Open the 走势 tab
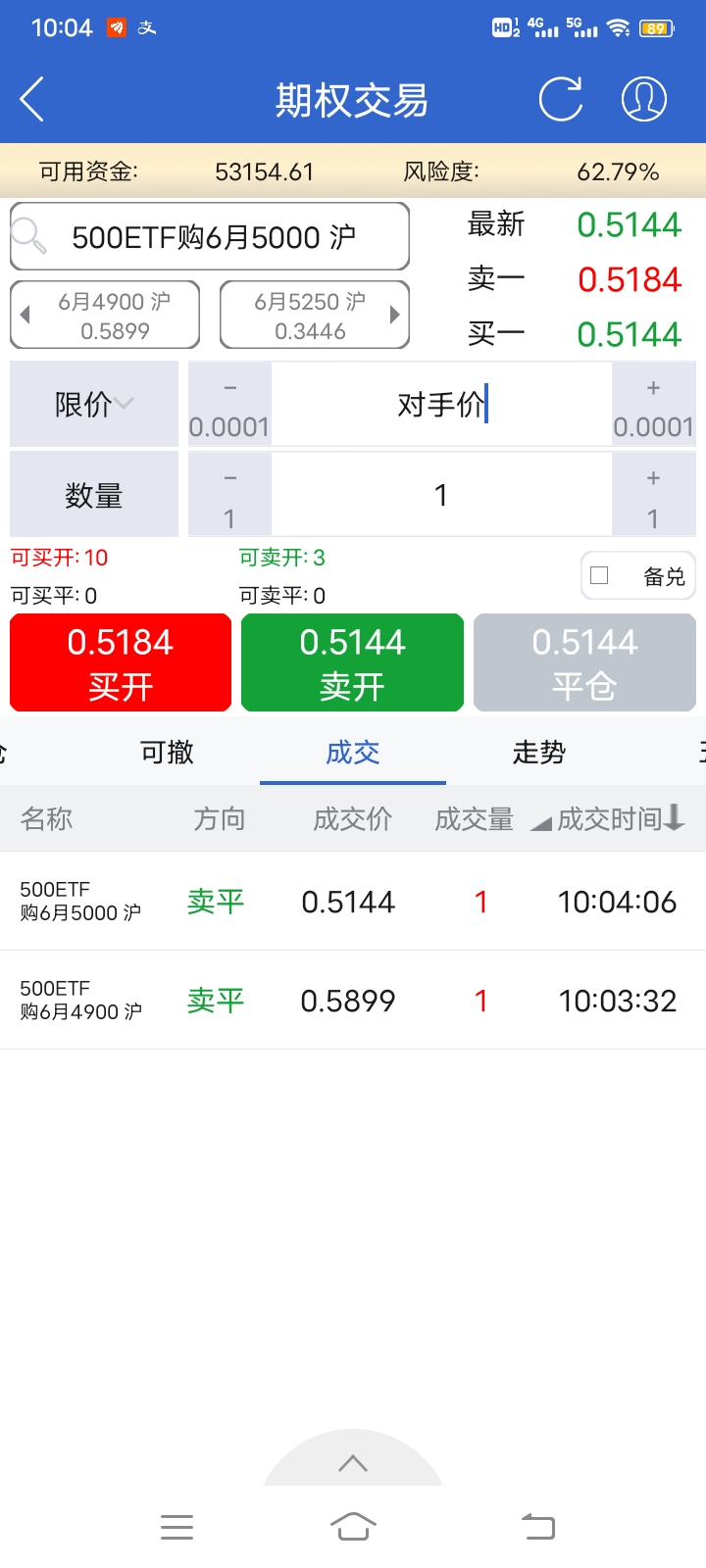706x1568 pixels. point(538,752)
